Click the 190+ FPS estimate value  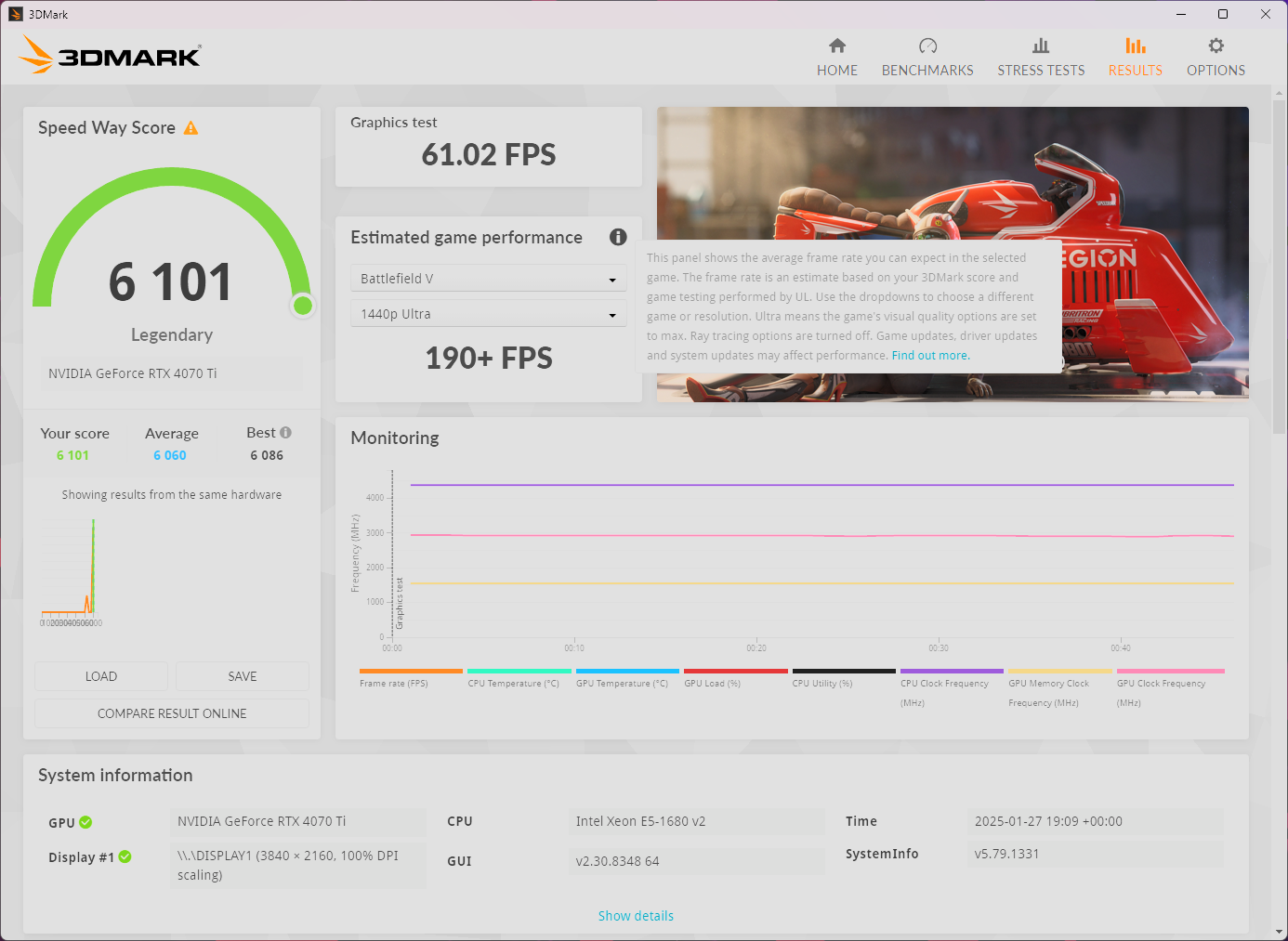pyautogui.click(x=489, y=358)
